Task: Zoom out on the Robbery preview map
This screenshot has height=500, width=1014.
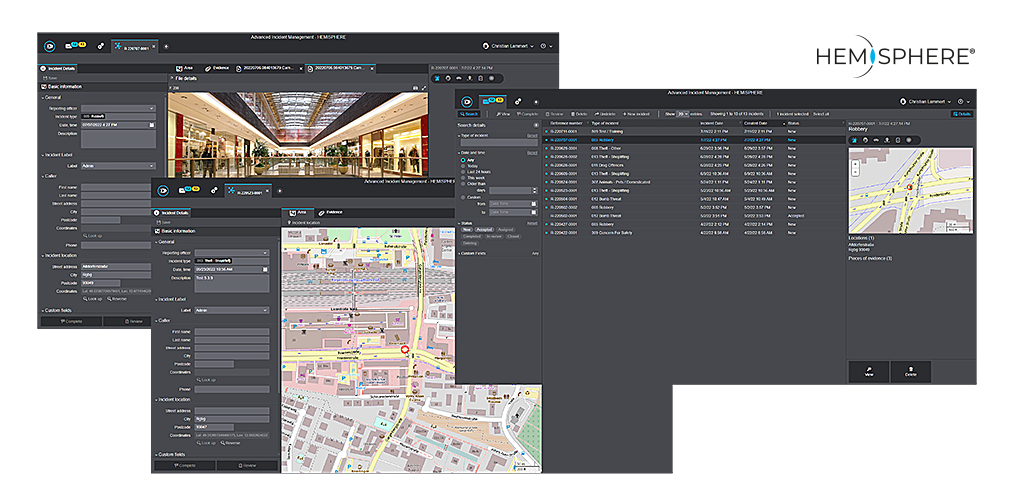Action: [856, 171]
